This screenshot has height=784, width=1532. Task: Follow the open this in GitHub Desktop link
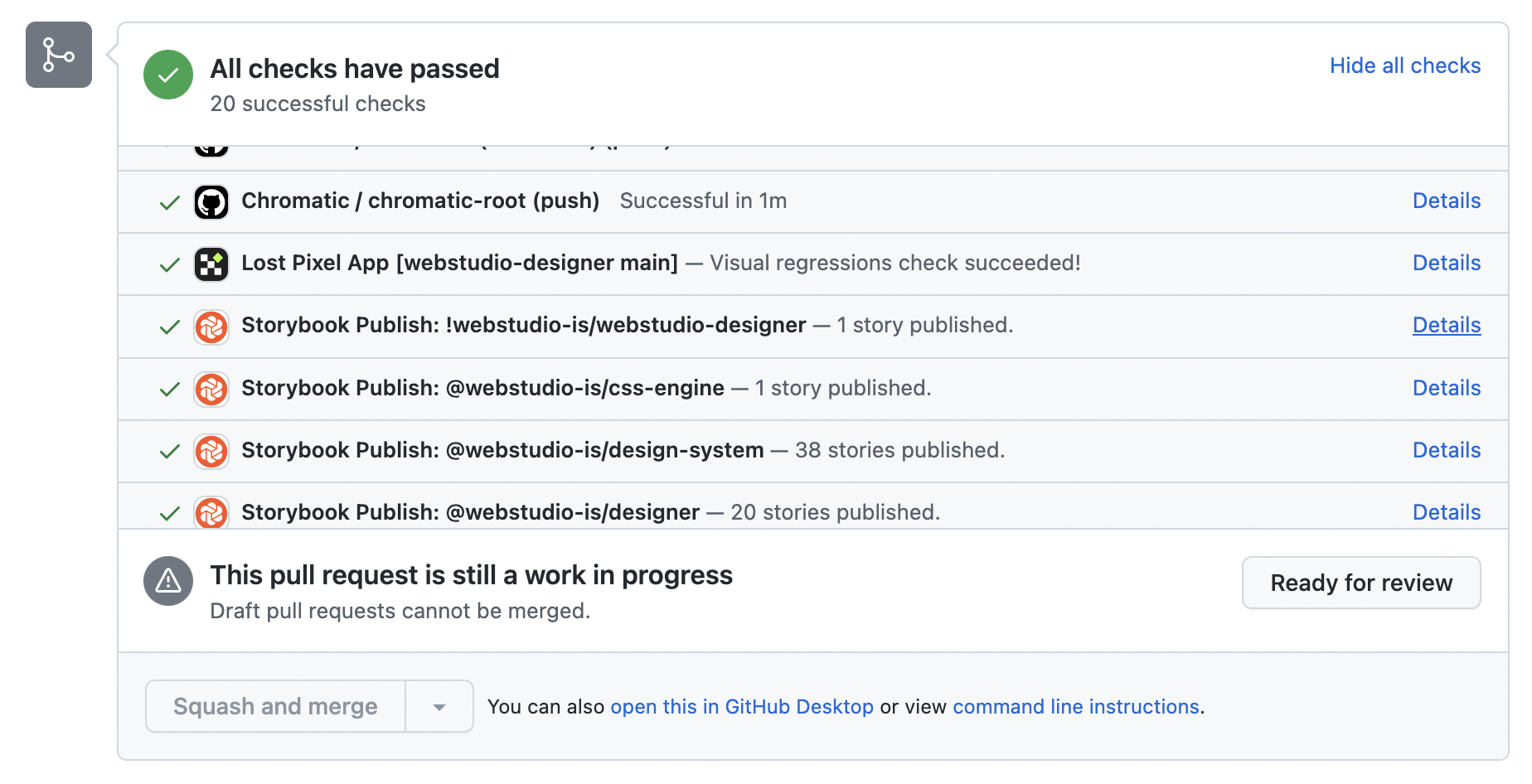pyautogui.click(x=741, y=707)
